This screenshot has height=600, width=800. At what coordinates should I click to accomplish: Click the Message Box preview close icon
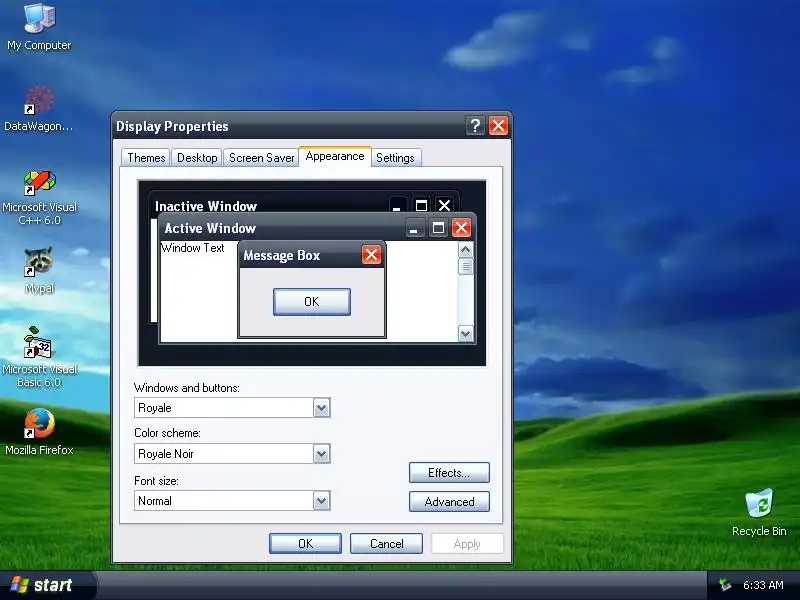[371, 254]
